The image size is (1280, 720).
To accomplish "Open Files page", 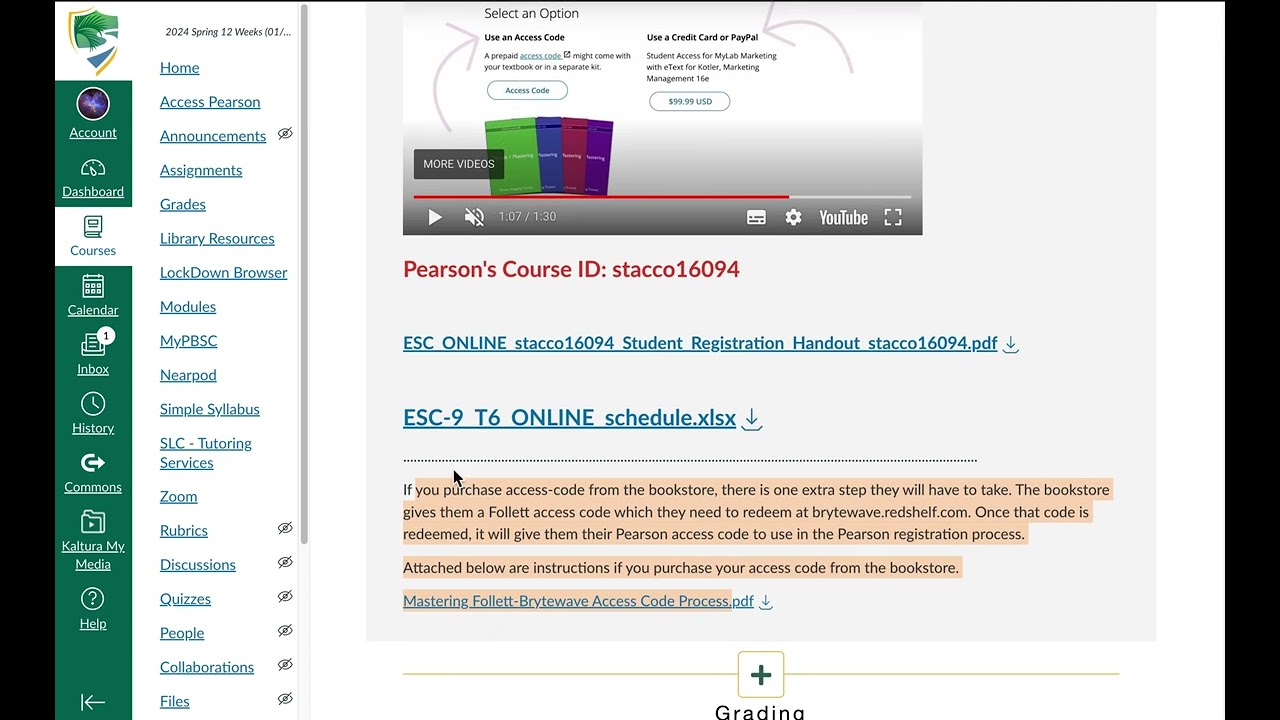I will click(175, 700).
